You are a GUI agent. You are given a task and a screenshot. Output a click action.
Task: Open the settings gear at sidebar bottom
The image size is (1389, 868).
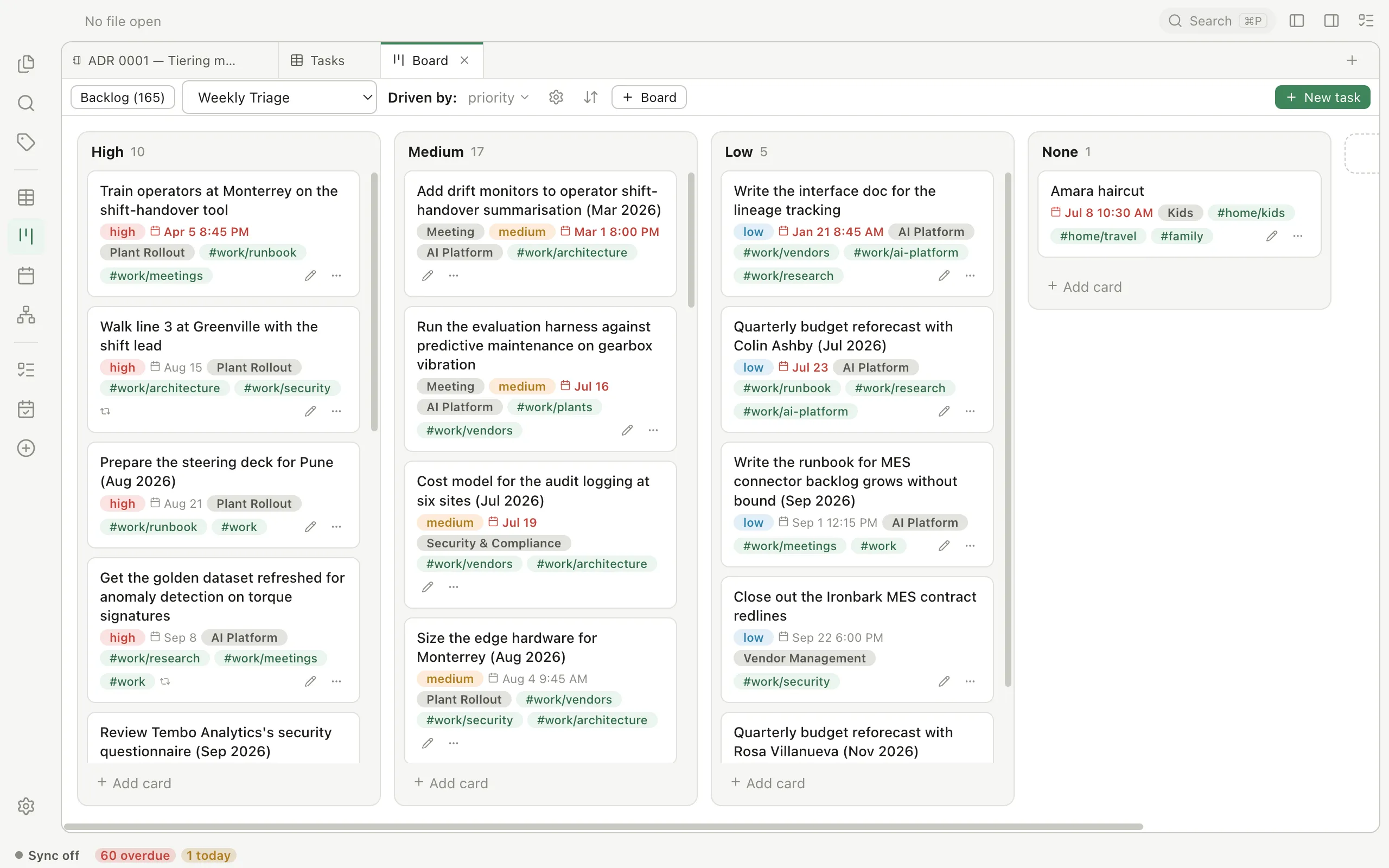click(x=26, y=806)
